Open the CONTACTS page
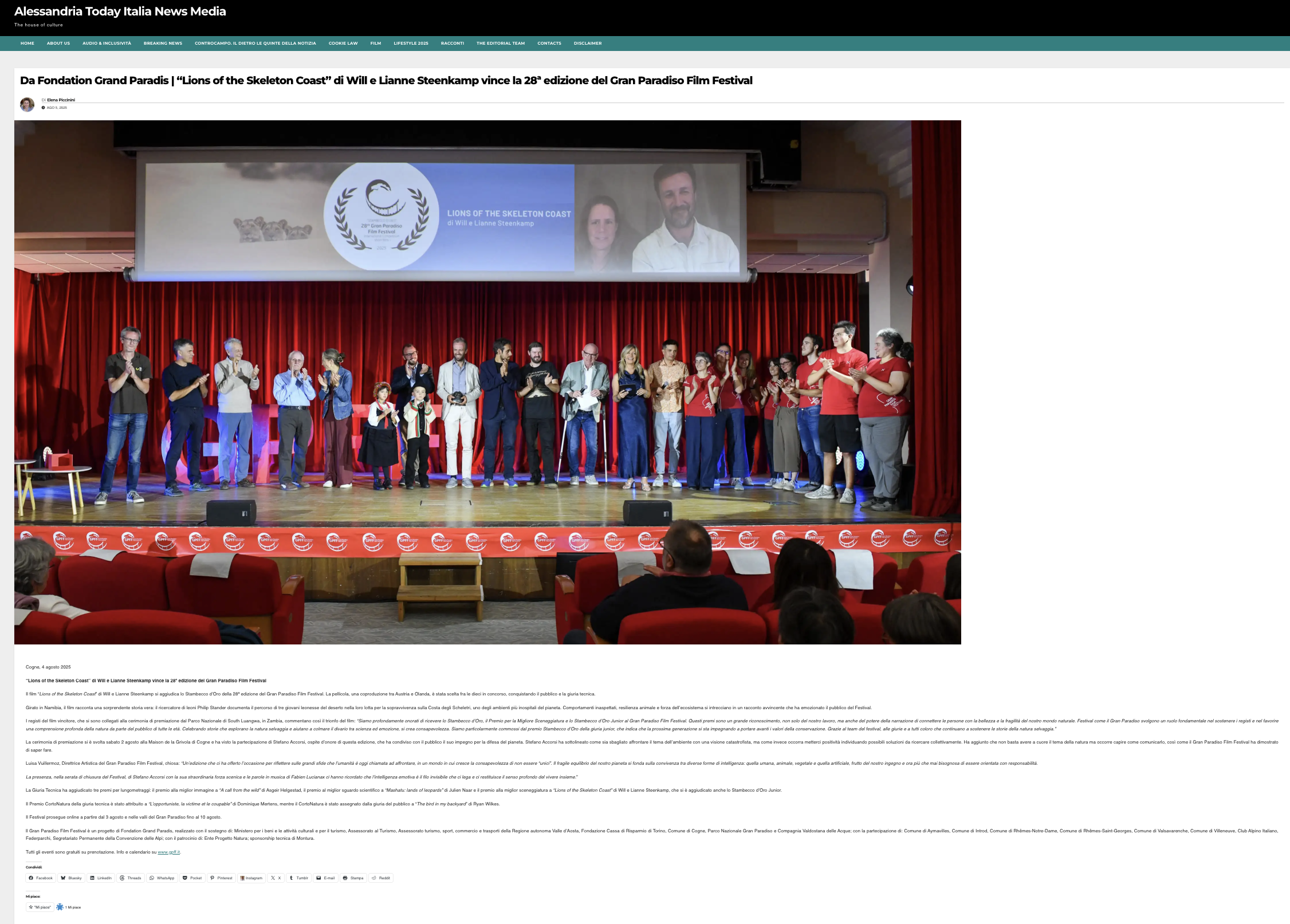The width and height of the screenshot is (1290, 924). [x=549, y=44]
